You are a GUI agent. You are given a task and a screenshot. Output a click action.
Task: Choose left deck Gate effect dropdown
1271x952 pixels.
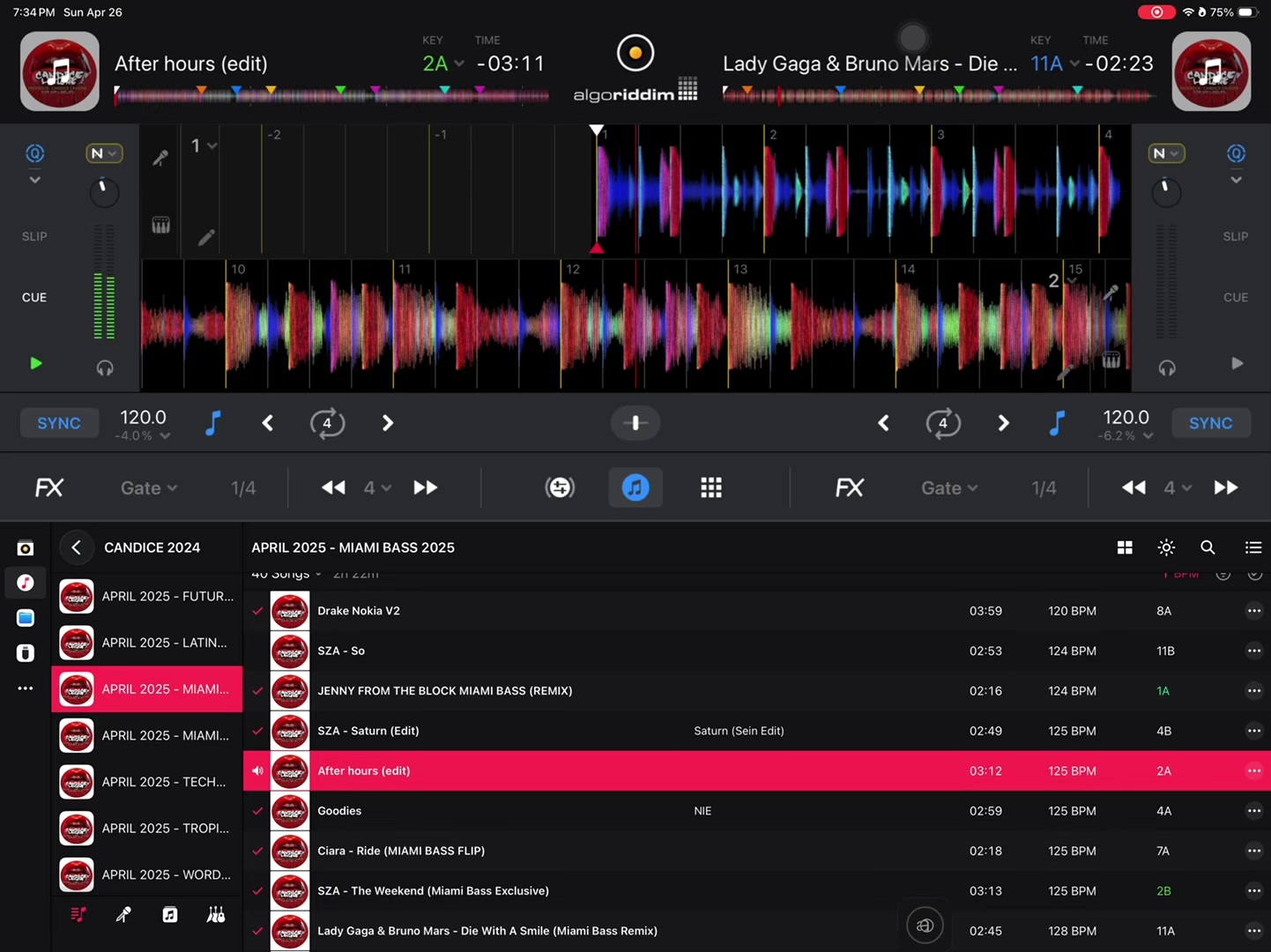tap(149, 488)
